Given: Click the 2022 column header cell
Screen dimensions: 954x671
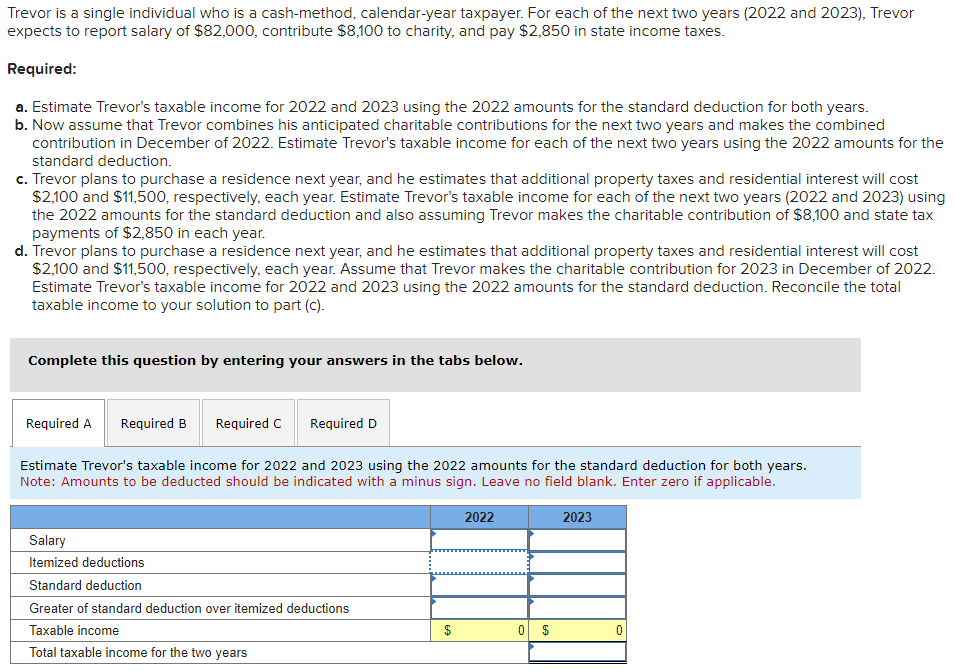Looking at the screenshot, I should (x=479, y=517).
